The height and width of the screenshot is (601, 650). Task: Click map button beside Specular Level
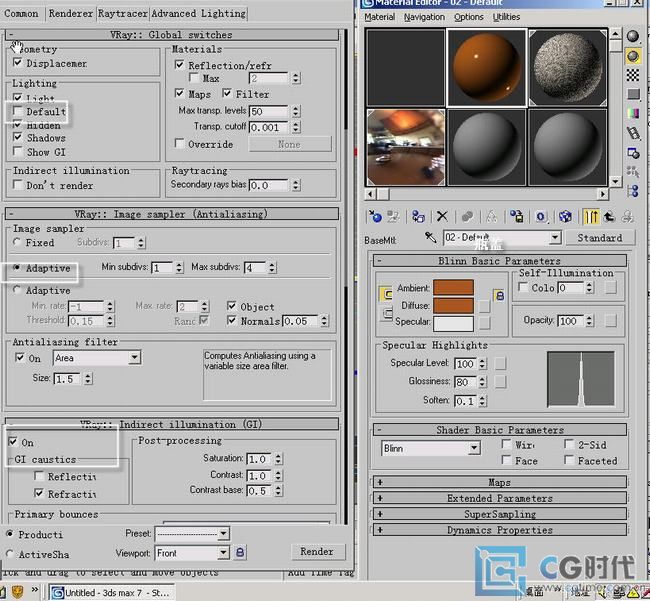pyautogui.click(x=500, y=364)
